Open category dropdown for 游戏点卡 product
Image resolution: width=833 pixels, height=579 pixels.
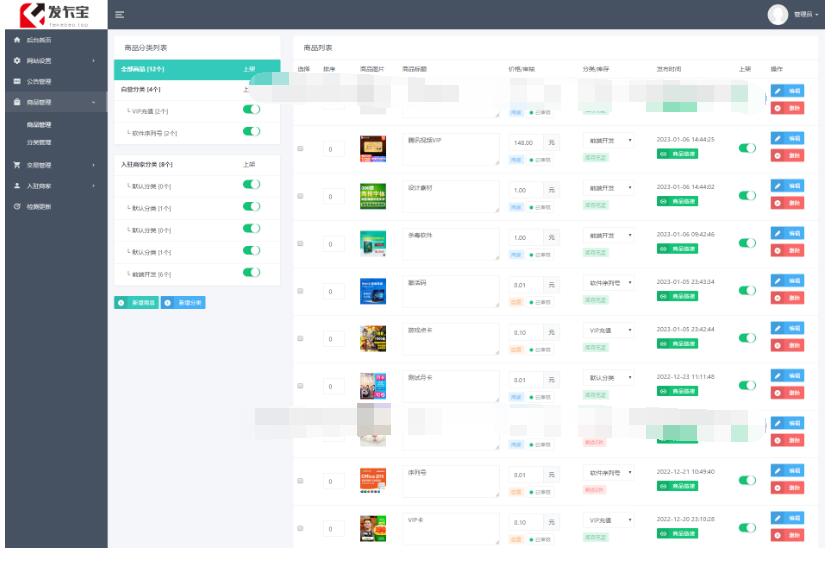[x=609, y=329]
